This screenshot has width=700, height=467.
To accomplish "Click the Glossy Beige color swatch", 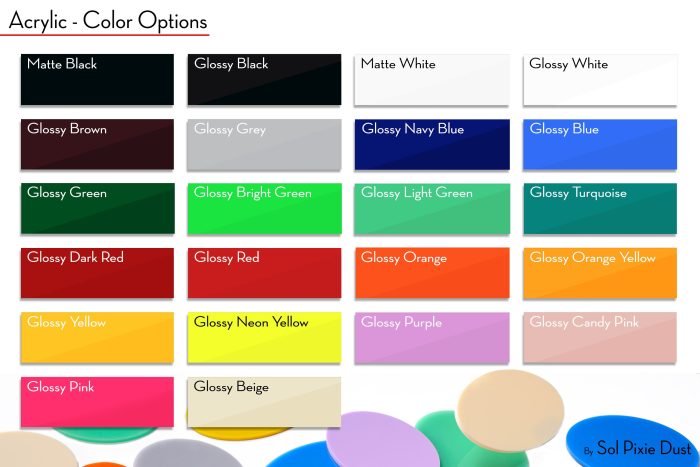I will click(264, 402).
